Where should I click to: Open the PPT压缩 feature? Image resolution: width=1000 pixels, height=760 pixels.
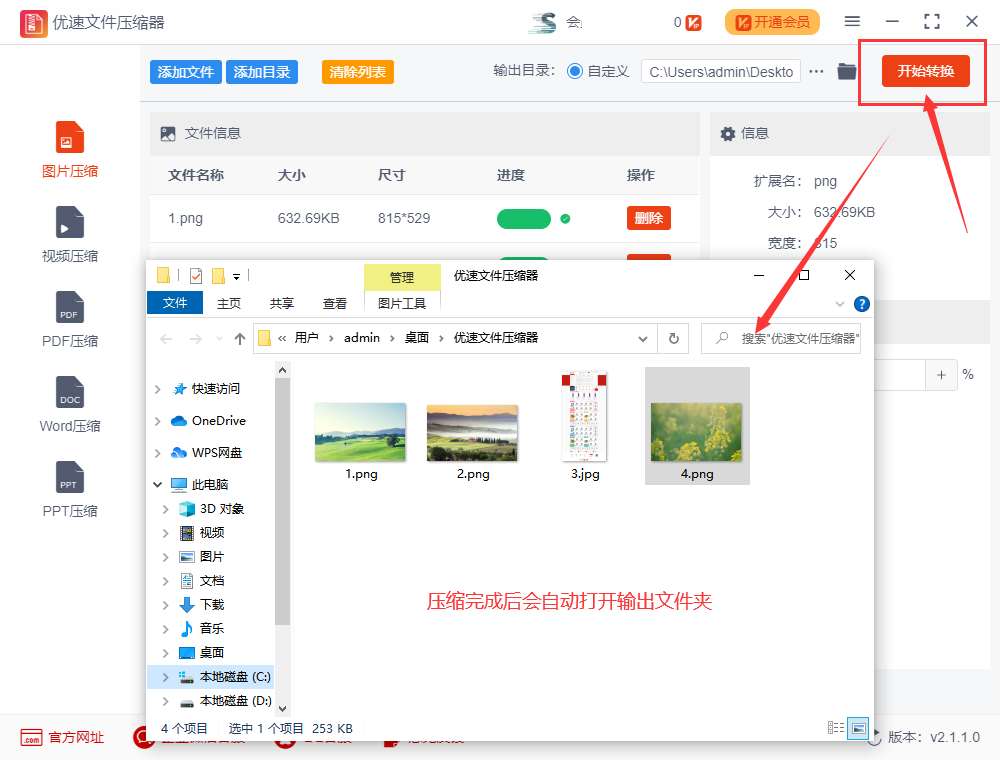69,488
